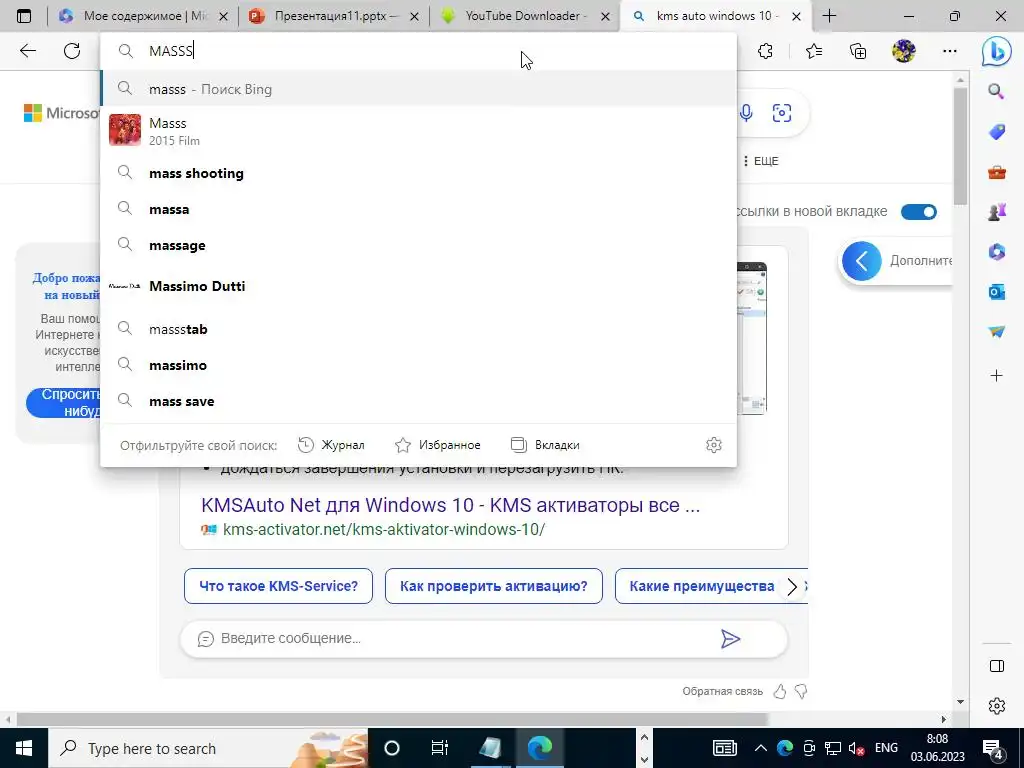Switch to YouTube Downloader tab
The height and width of the screenshot is (768, 1024).
526,16
